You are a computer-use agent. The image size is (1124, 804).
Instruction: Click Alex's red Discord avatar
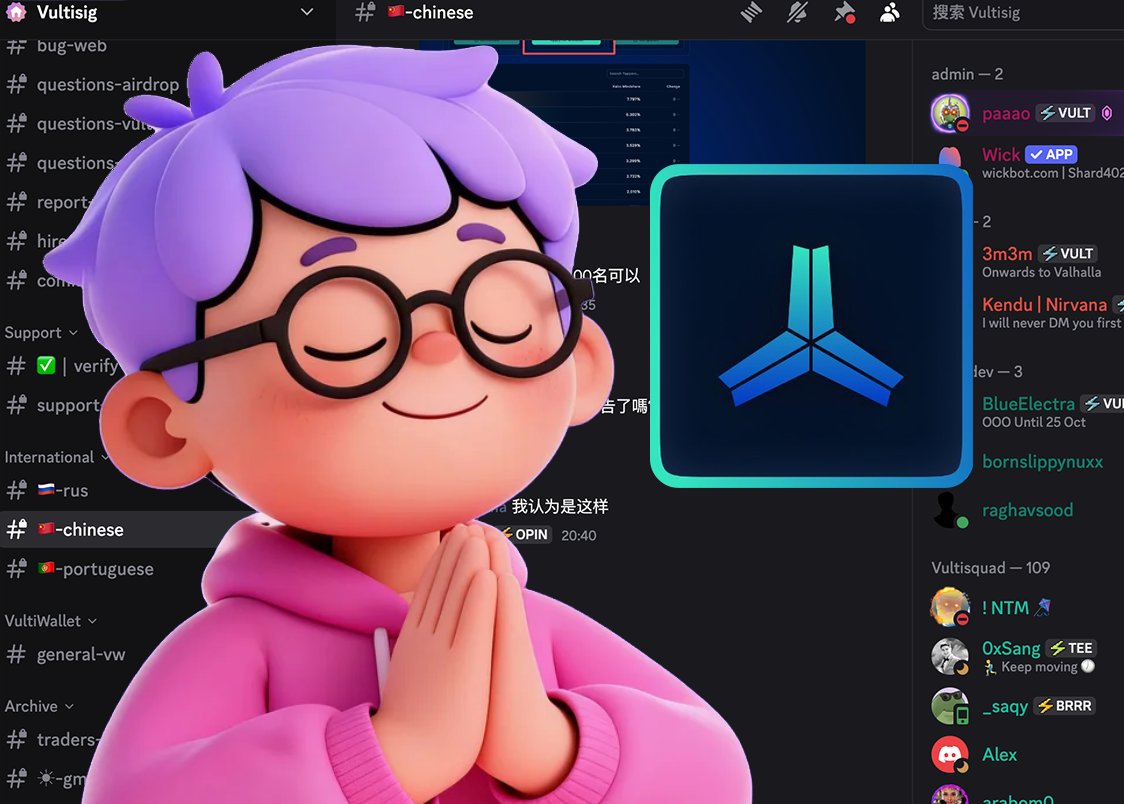[x=950, y=755]
